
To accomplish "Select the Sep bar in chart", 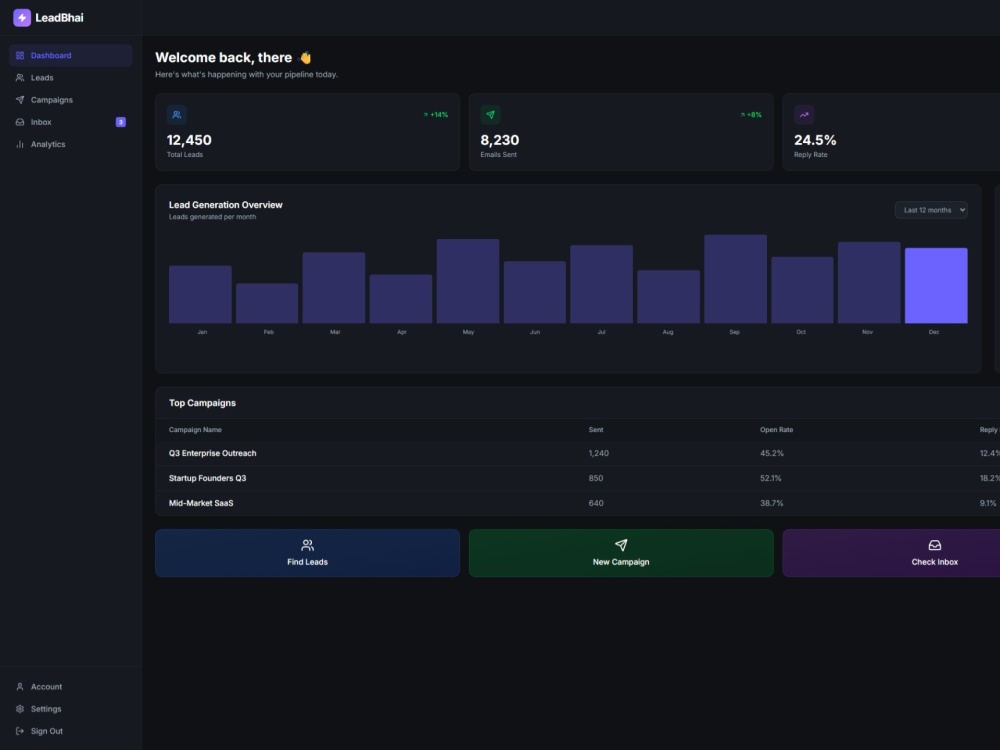I will (x=735, y=279).
